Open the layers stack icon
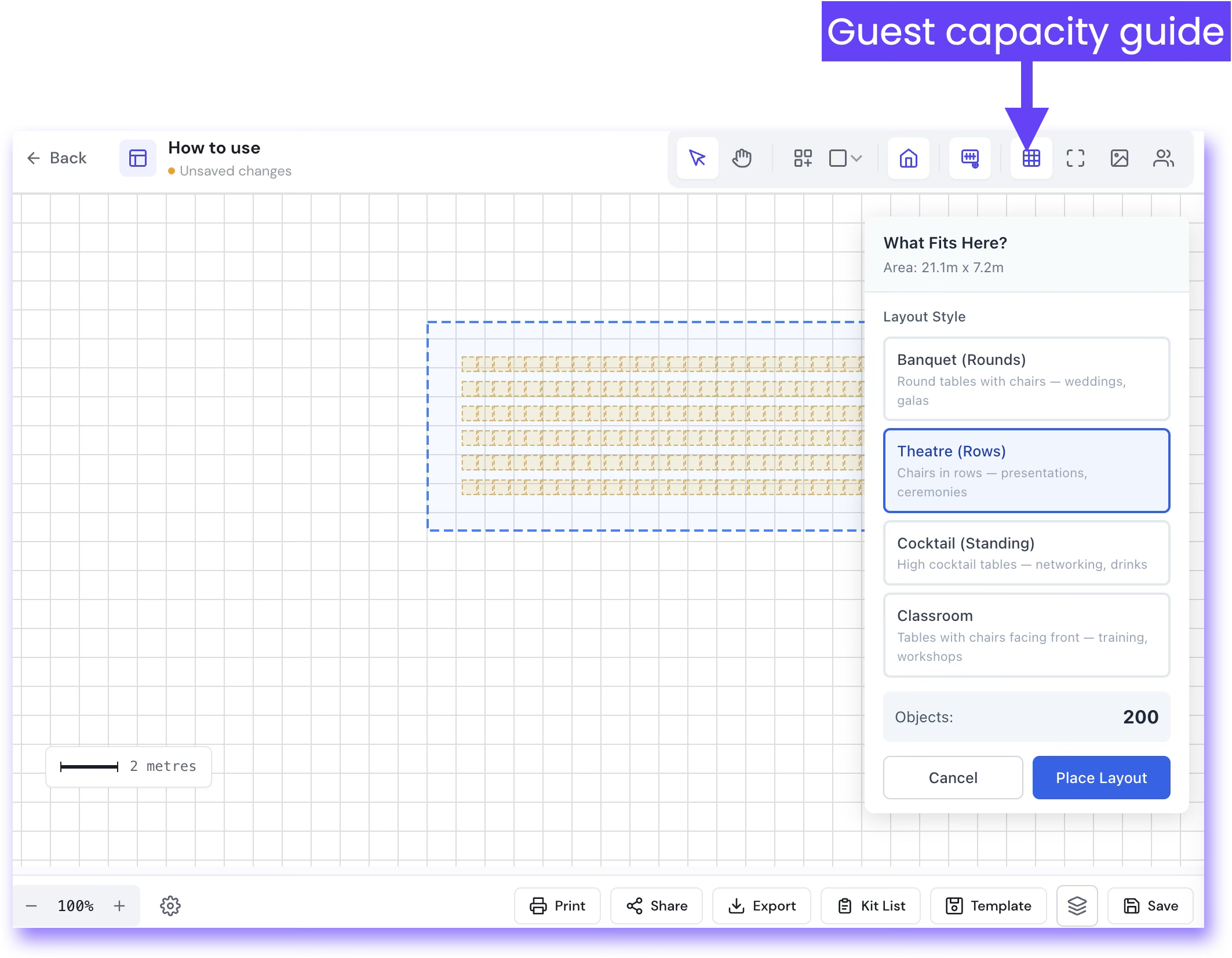 point(1077,906)
